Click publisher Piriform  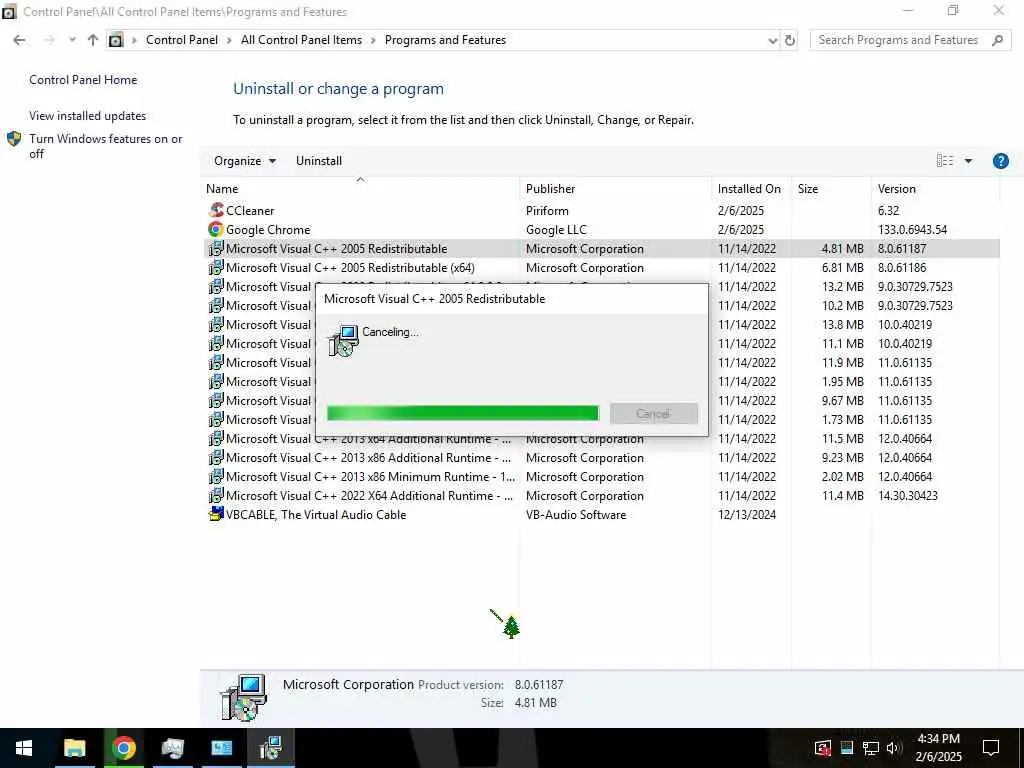(547, 210)
